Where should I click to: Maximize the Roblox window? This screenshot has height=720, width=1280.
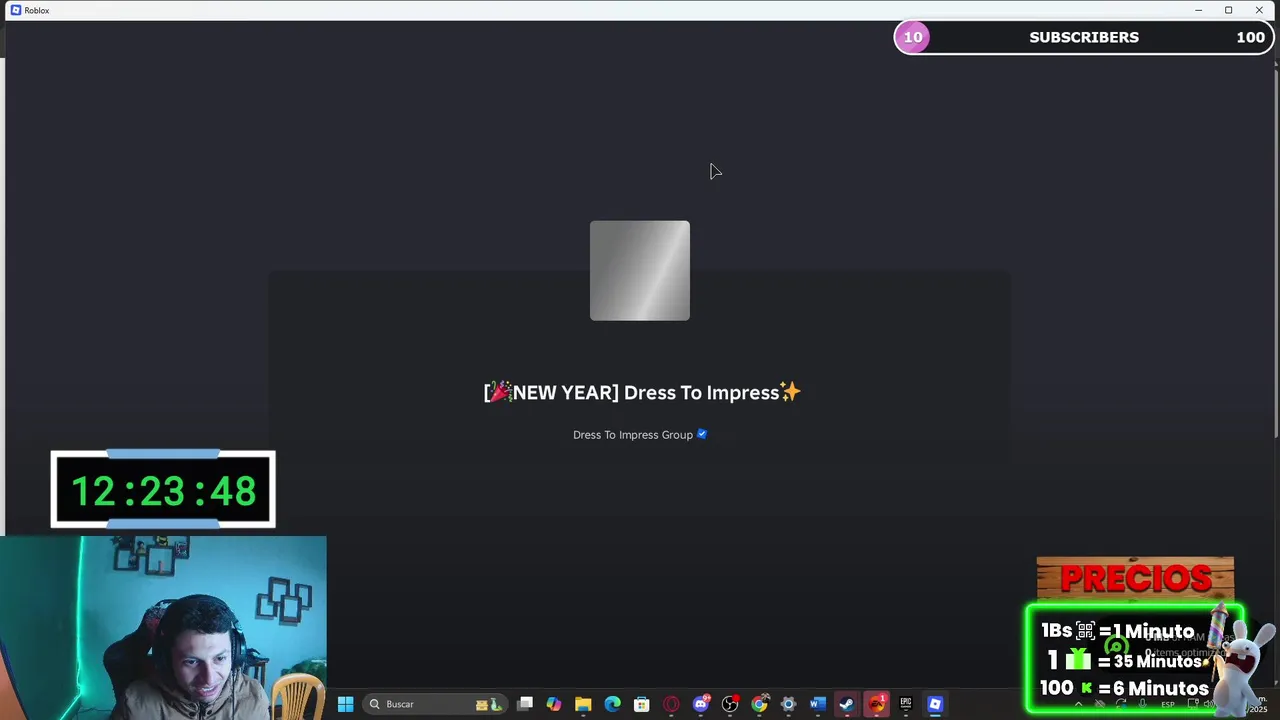point(1228,10)
